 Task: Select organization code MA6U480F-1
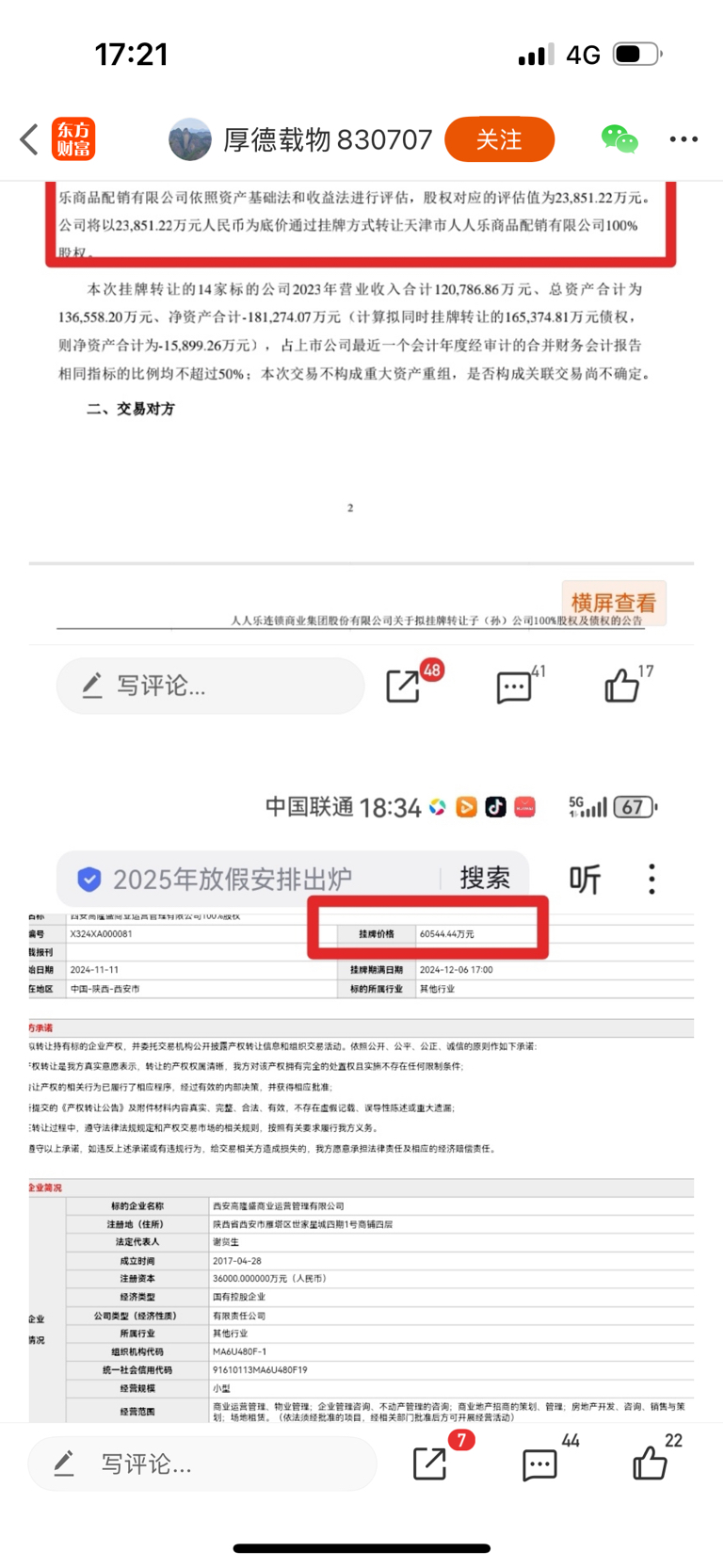tap(239, 1351)
